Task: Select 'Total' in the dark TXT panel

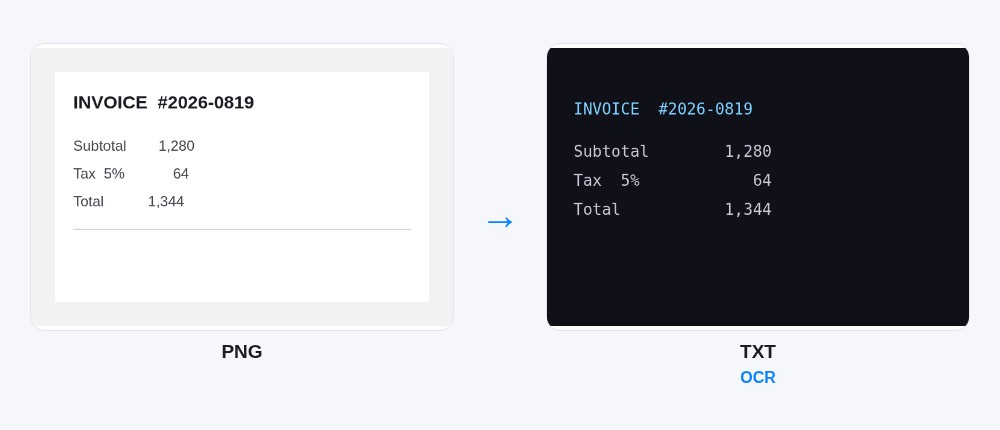Action: point(597,209)
